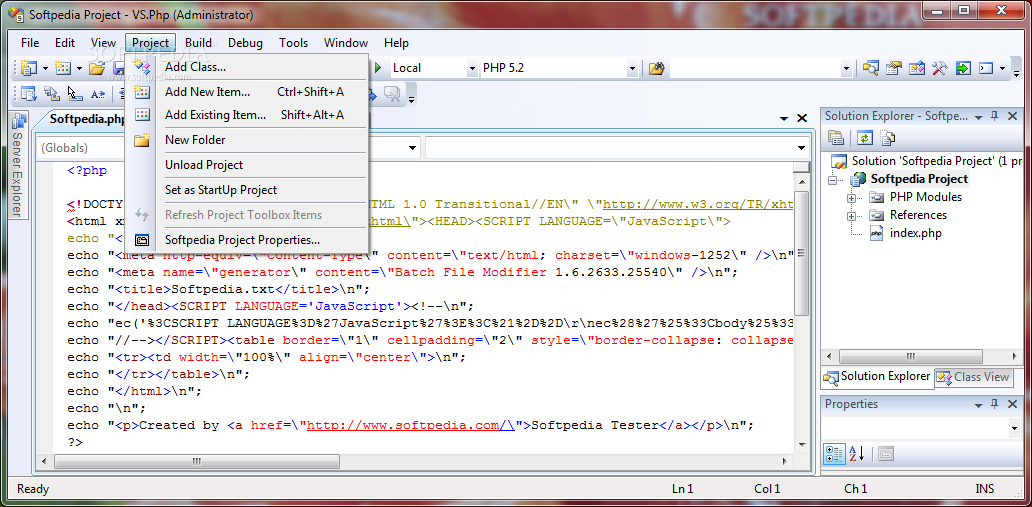Click Show All Files in Solution Explorer toolbar
The image size is (1032, 507).
(x=888, y=138)
